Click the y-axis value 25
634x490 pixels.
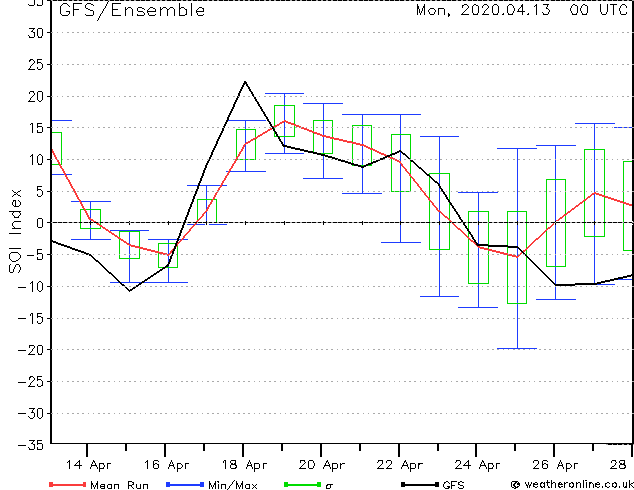[x=36, y=65]
